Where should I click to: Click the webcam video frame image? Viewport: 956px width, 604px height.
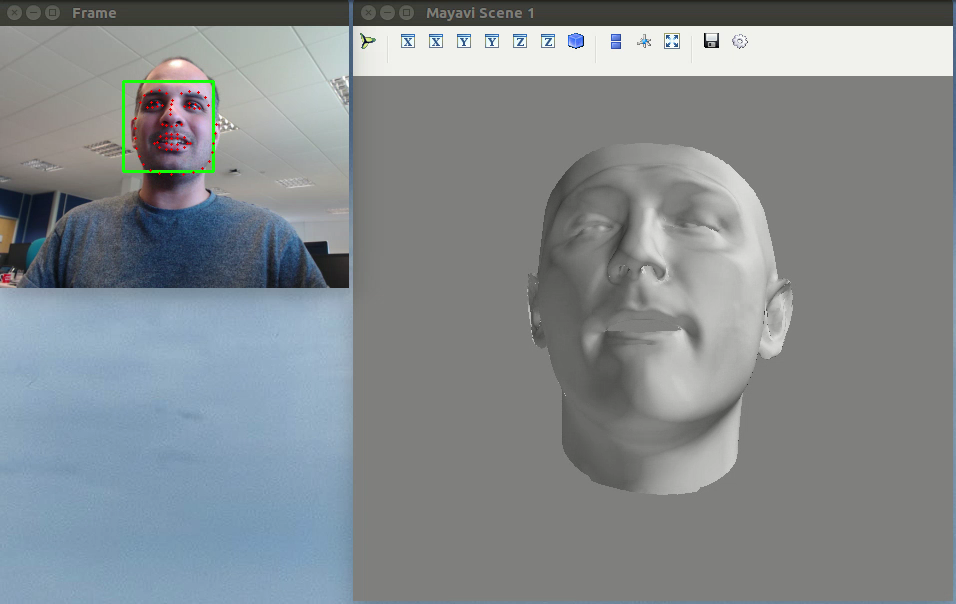(x=175, y=157)
